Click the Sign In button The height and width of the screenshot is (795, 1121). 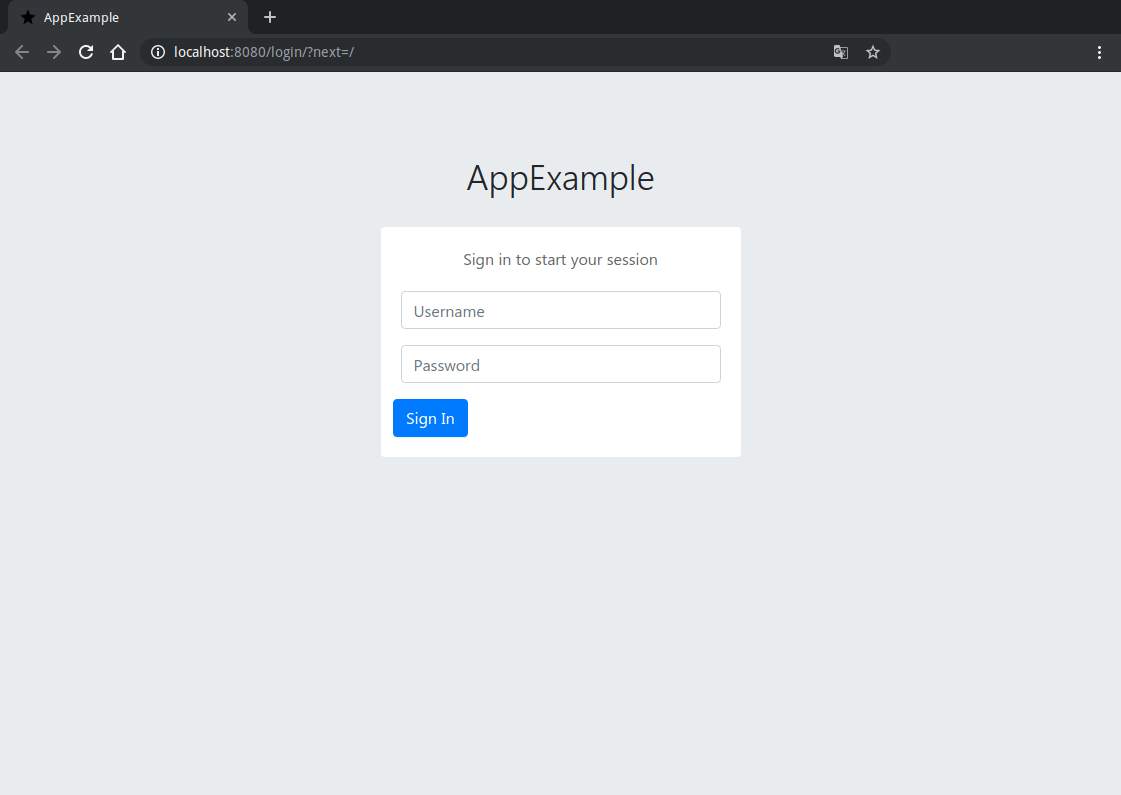click(430, 418)
